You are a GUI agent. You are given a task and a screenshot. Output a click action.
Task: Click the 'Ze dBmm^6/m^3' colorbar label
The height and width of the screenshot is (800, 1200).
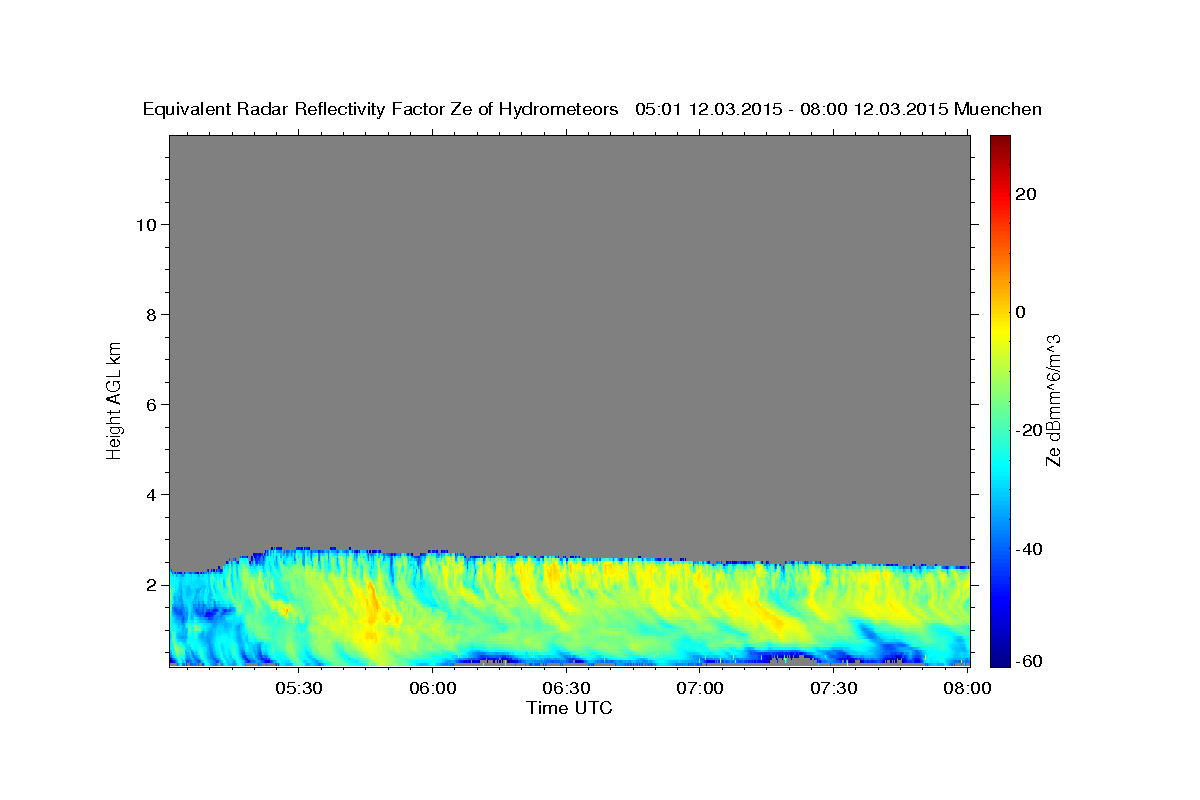[1053, 399]
